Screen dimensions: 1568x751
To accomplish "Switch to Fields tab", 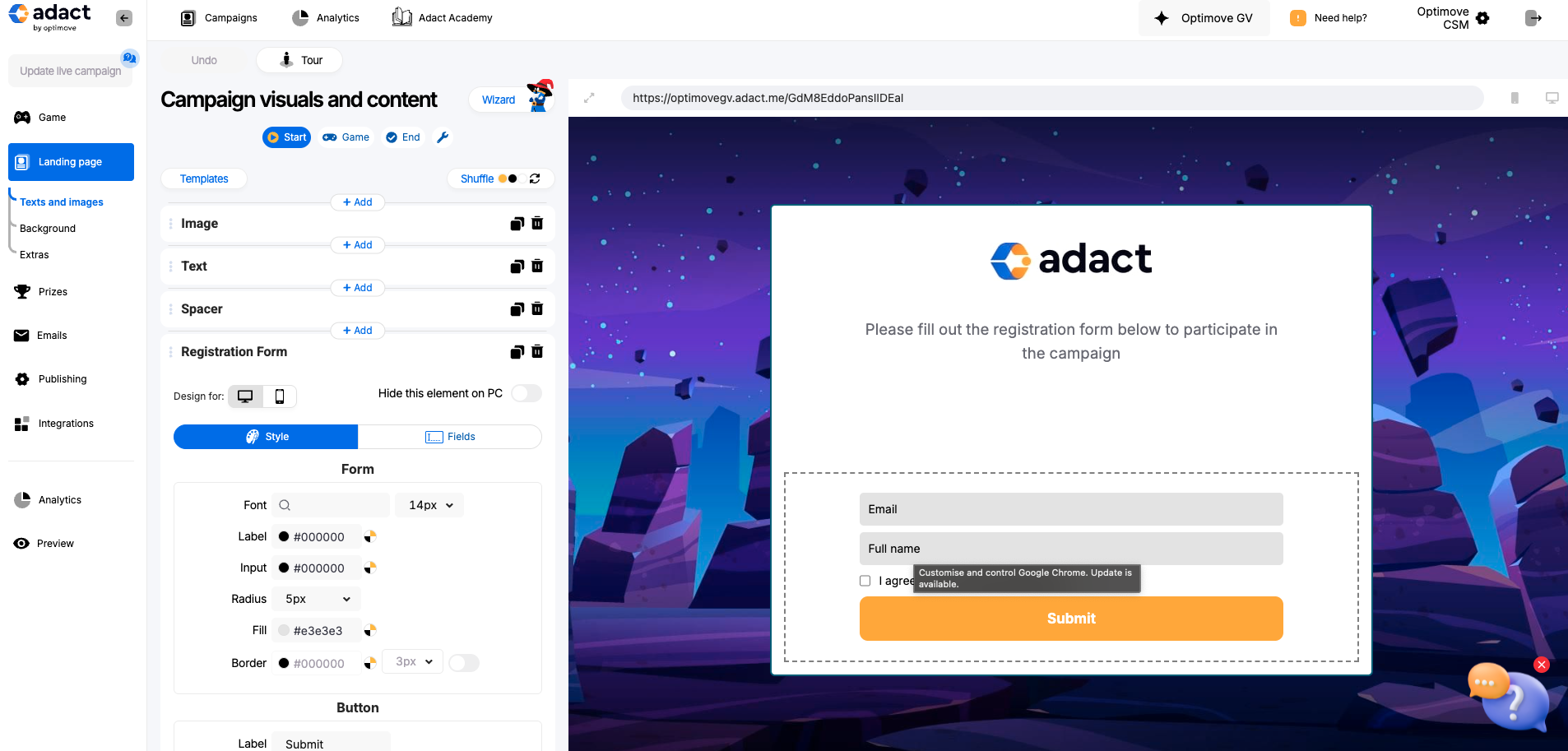I will [x=450, y=437].
